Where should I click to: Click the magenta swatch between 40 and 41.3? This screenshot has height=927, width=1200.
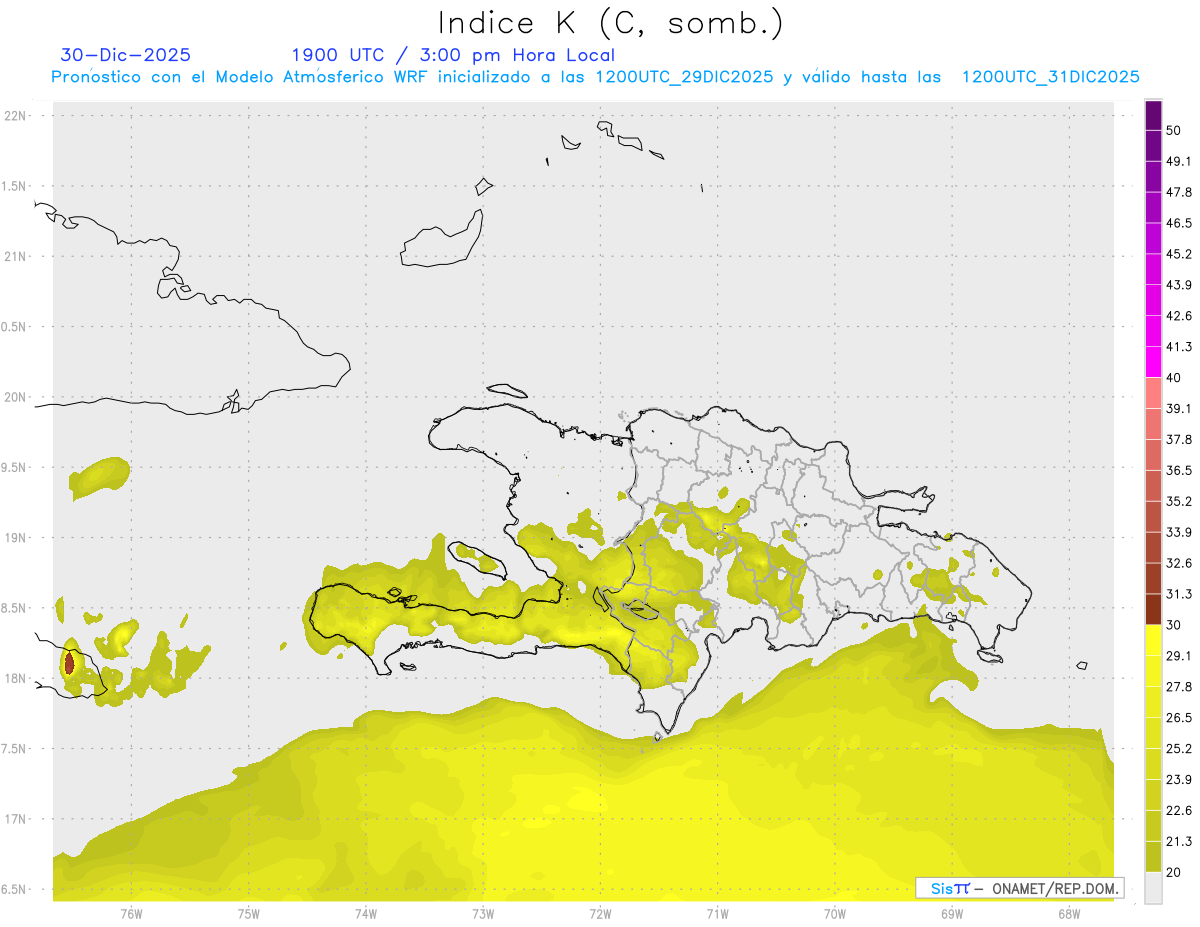click(1153, 362)
